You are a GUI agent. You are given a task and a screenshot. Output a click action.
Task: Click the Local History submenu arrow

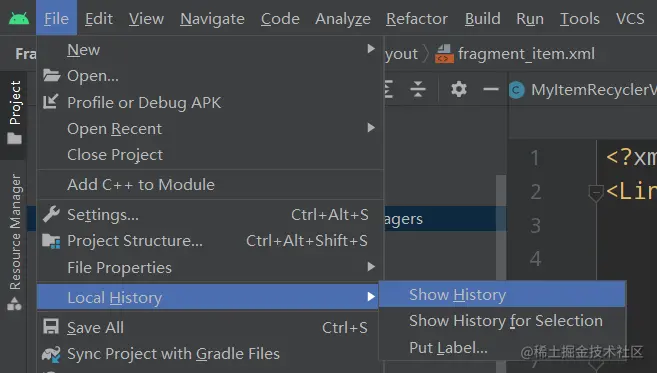pyautogui.click(x=371, y=297)
